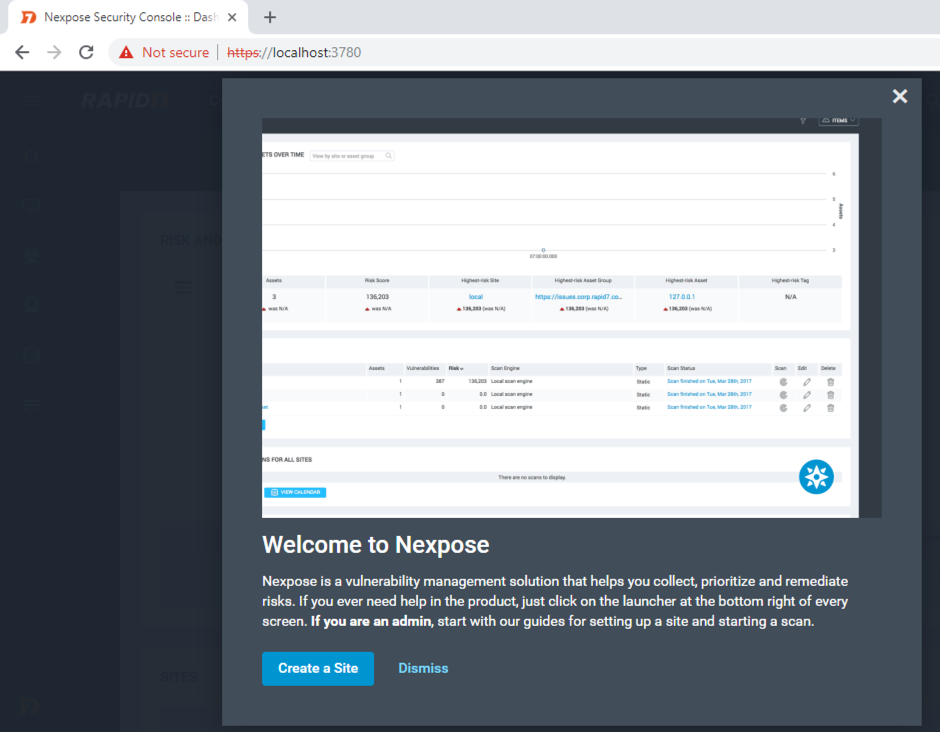The image size is (940, 732).
Task: Click the Rapid7 icon at sidebar bottom
Action: pyautogui.click(x=29, y=706)
